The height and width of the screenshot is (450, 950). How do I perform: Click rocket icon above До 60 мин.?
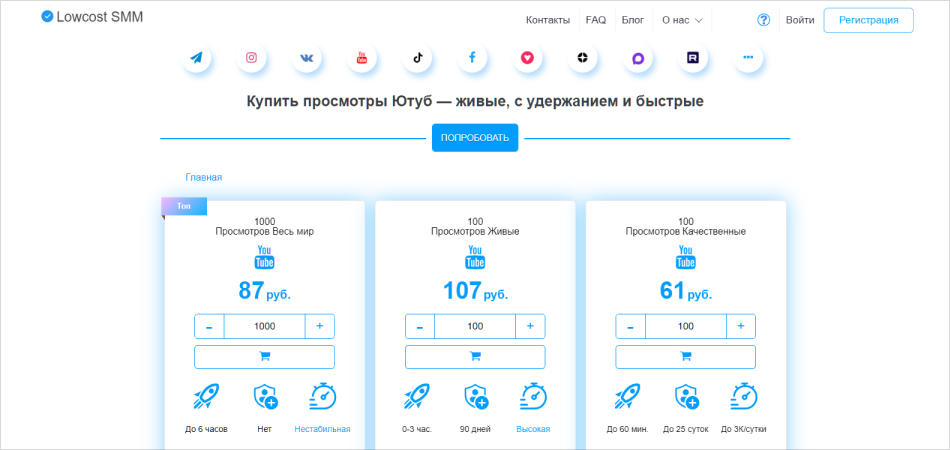(x=628, y=397)
